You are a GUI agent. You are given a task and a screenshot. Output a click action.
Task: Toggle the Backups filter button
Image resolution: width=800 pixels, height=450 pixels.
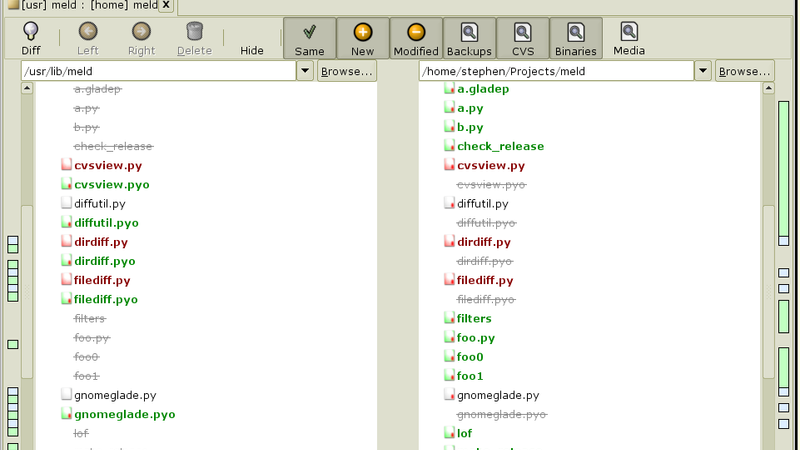pyautogui.click(x=469, y=39)
